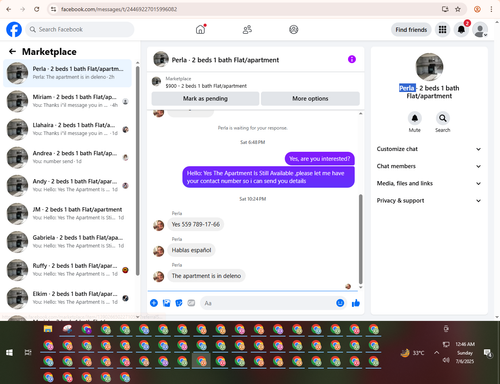Screen dimensions: 500x384
Task: Open the install app icon in address bar
Action: (445, 9)
